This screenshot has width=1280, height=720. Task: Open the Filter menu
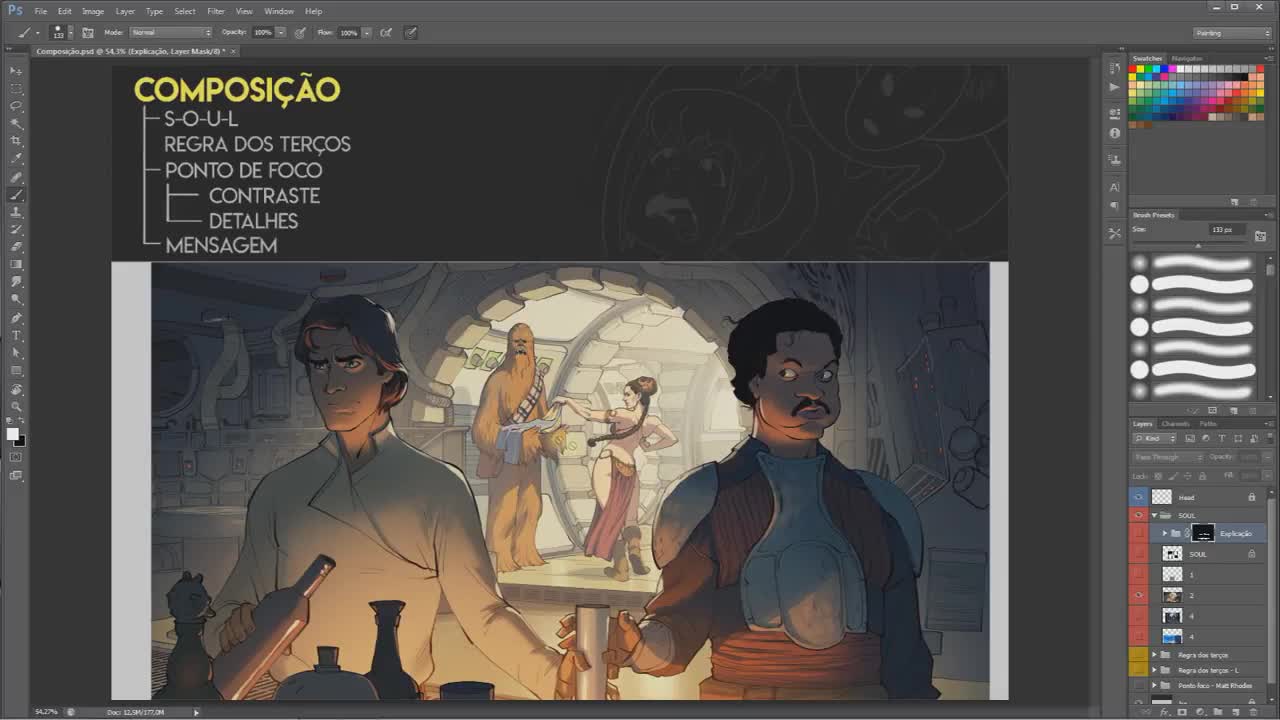pyautogui.click(x=216, y=11)
